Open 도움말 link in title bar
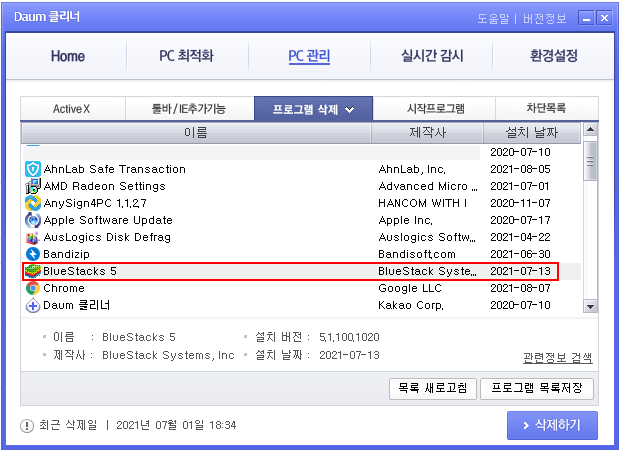Image resolution: width=621 pixels, height=454 pixels. click(493, 18)
